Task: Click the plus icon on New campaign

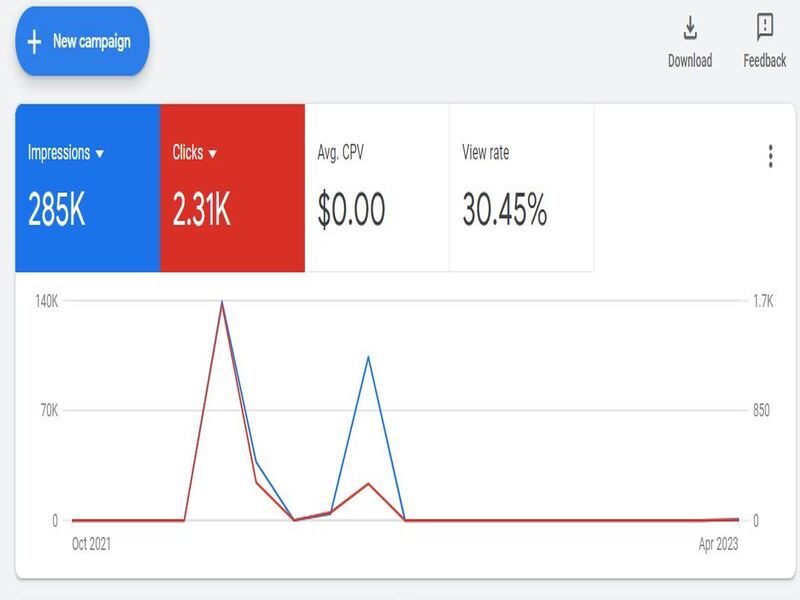Action: click(x=32, y=42)
